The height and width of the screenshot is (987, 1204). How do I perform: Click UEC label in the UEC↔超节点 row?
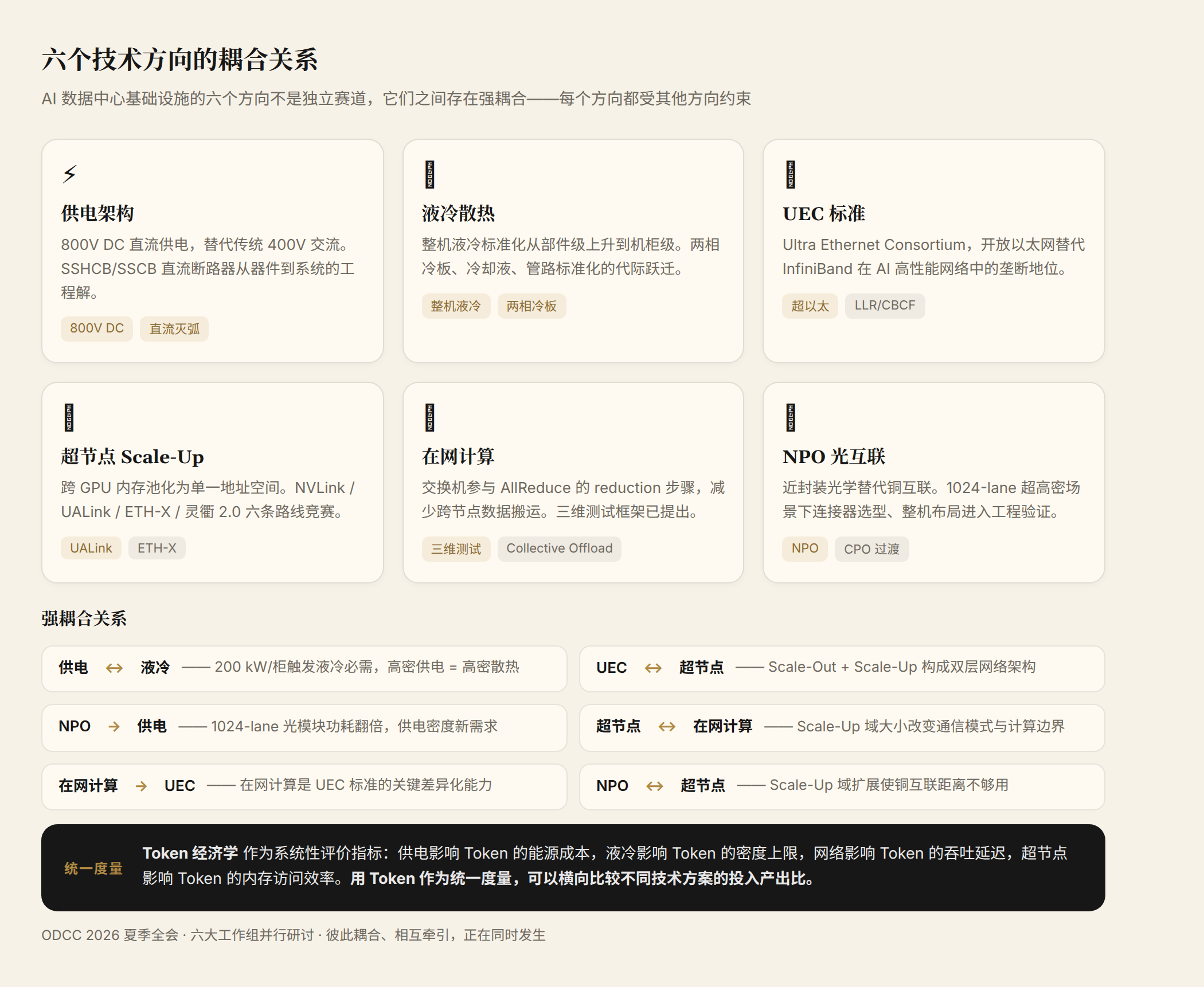pyautogui.click(x=611, y=668)
